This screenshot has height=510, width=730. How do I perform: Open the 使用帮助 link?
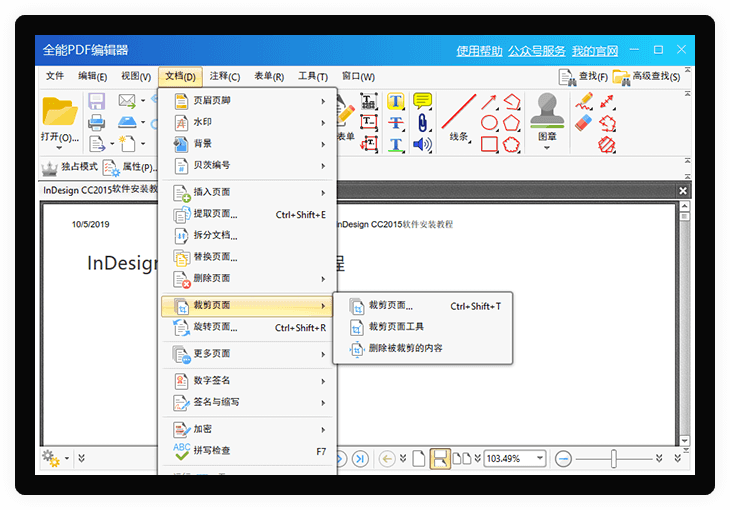[478, 51]
